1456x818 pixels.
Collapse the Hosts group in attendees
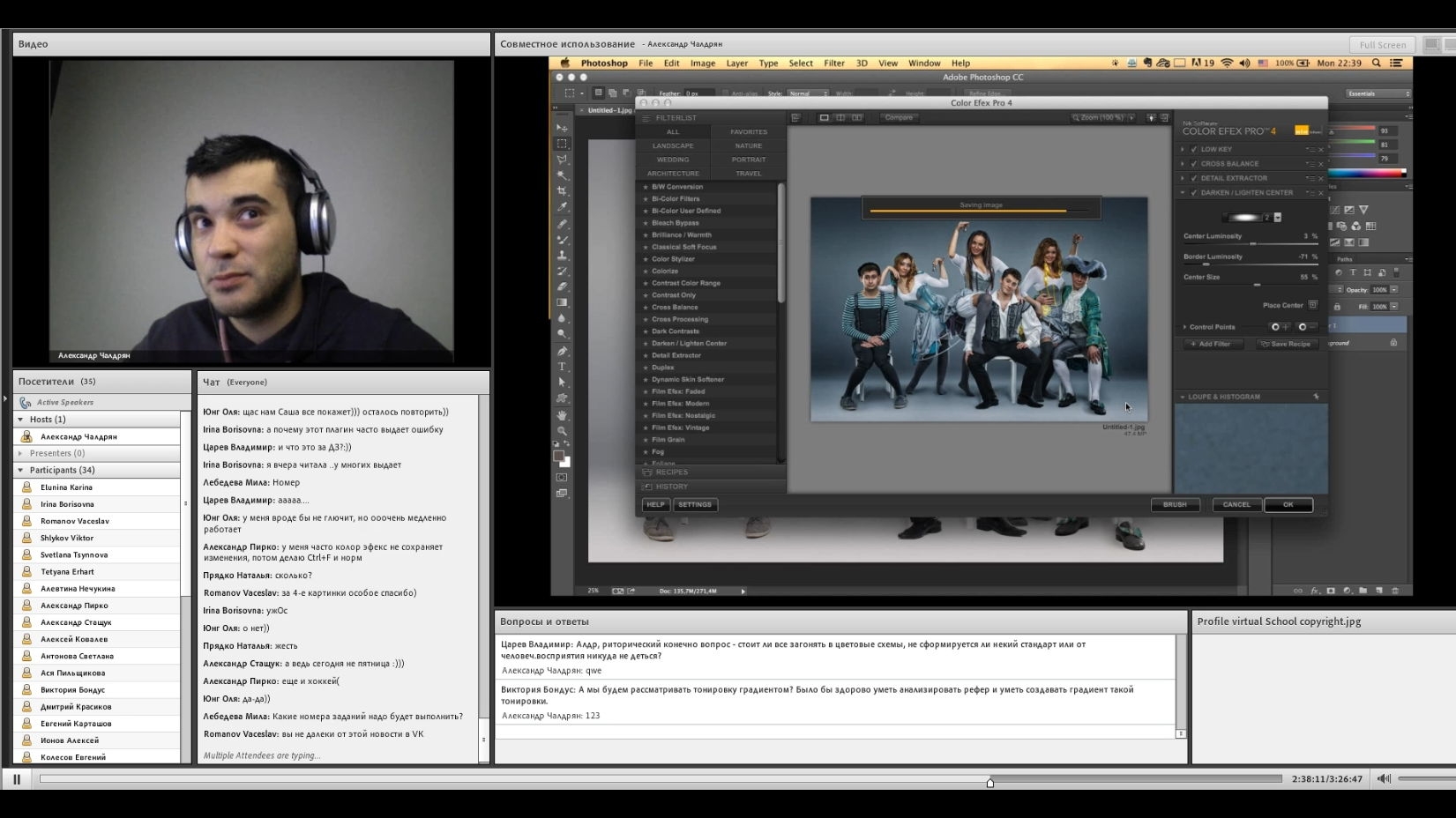(20, 420)
